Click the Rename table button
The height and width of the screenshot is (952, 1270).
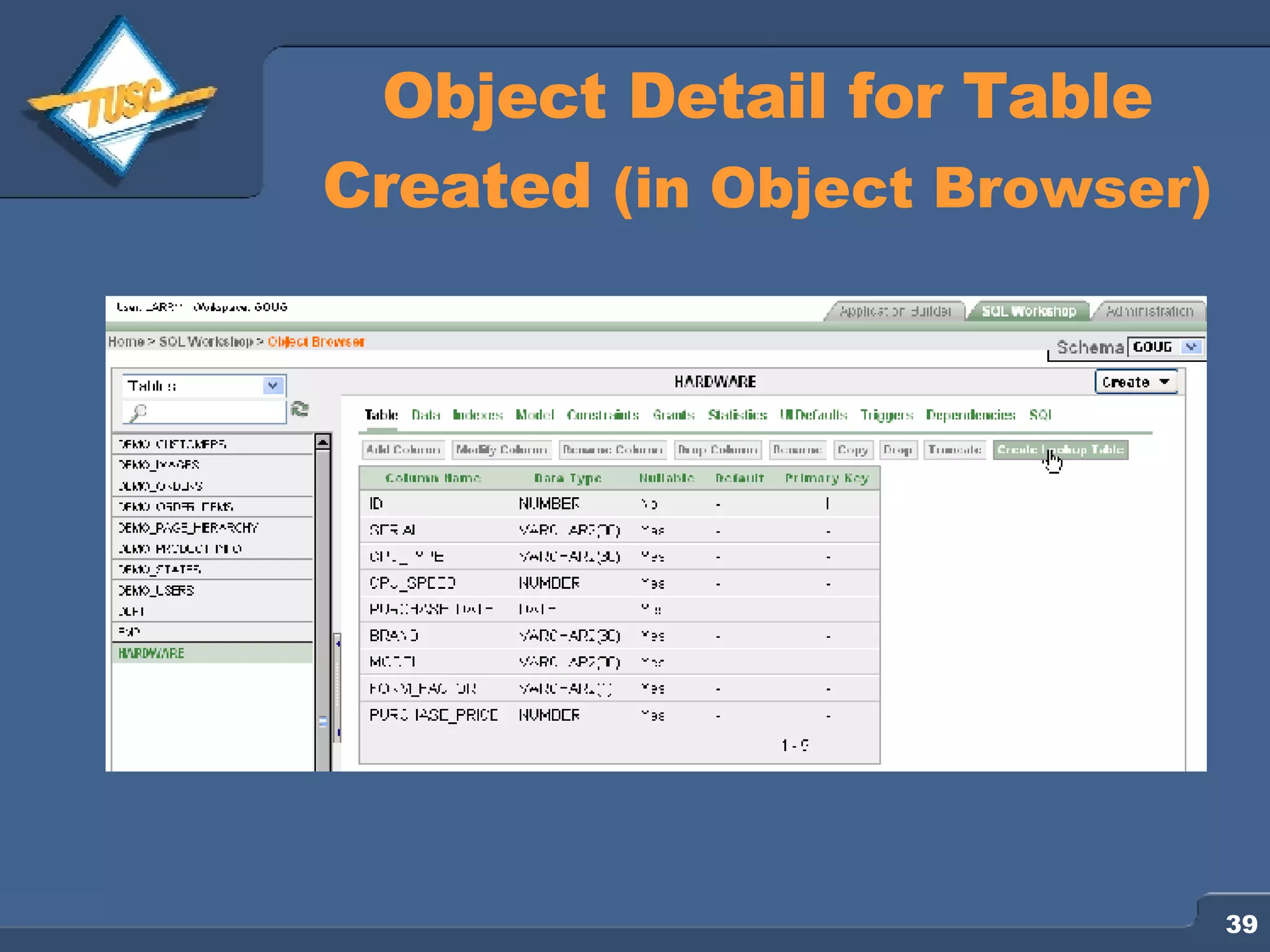[797, 450]
